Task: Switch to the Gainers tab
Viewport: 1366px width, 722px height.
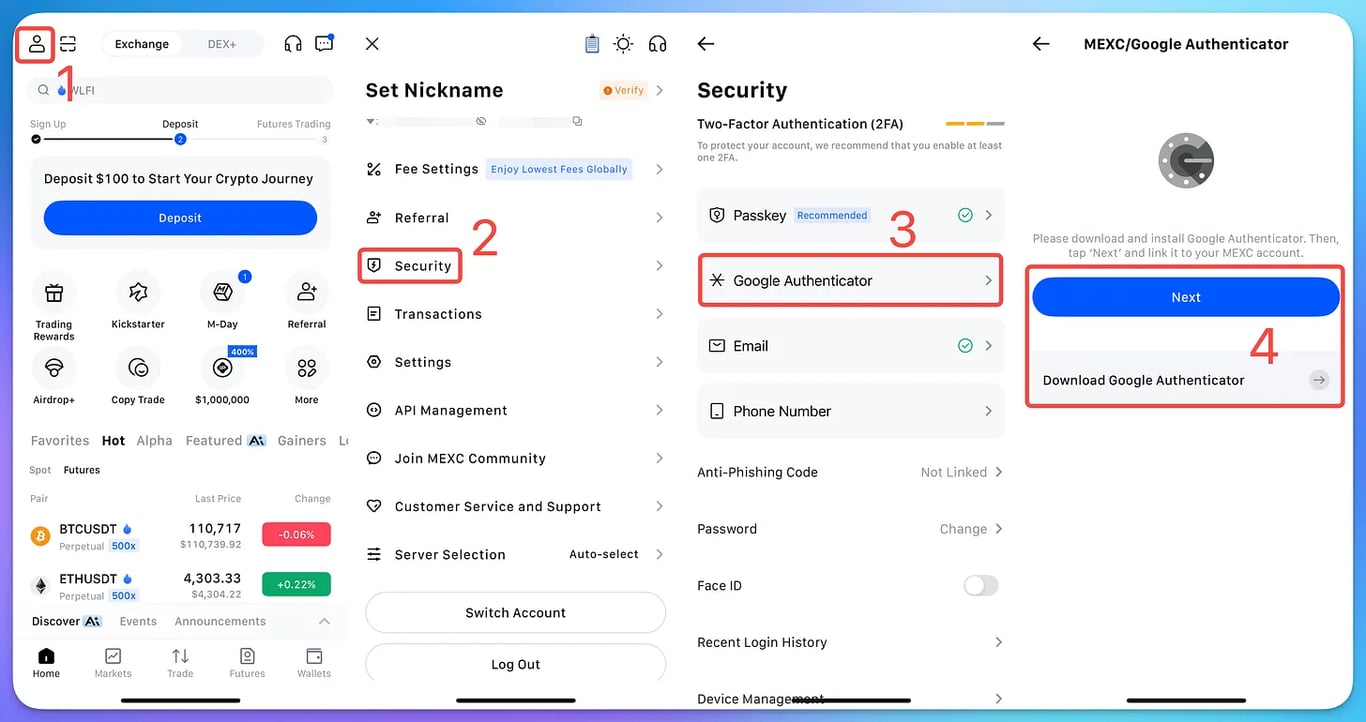Action: tap(302, 441)
